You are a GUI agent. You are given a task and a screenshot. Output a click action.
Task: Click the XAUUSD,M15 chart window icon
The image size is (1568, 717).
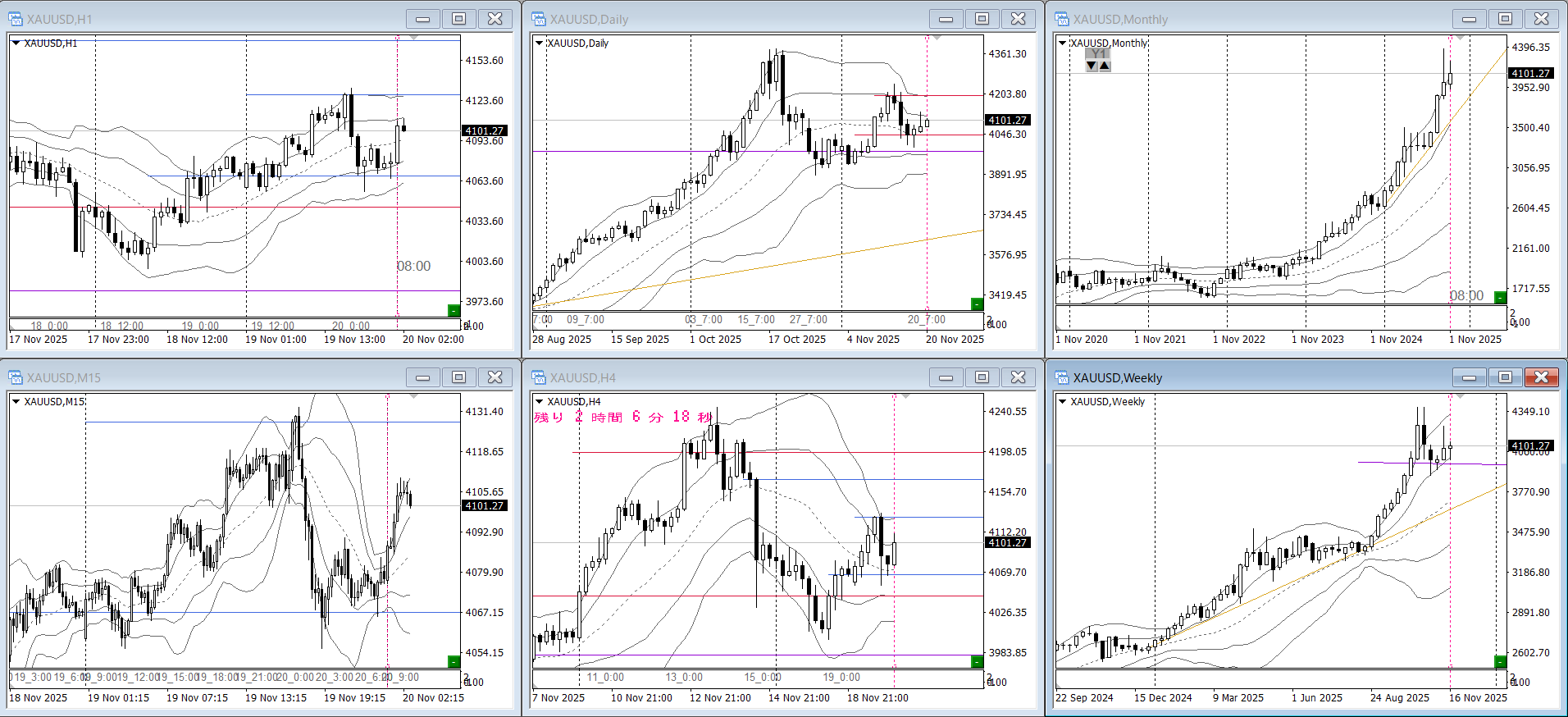(x=16, y=377)
